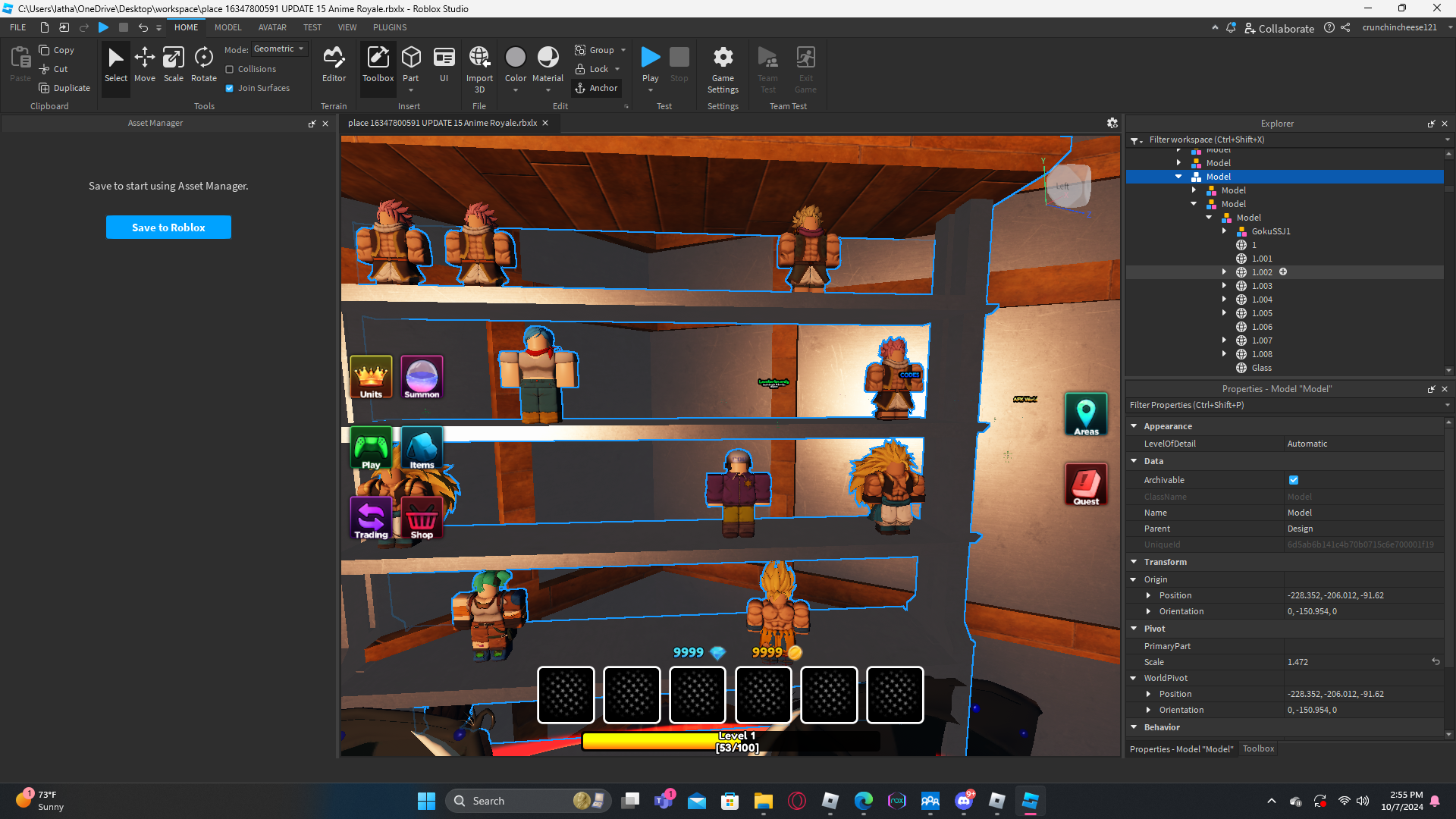Select the Move tool

point(144,64)
